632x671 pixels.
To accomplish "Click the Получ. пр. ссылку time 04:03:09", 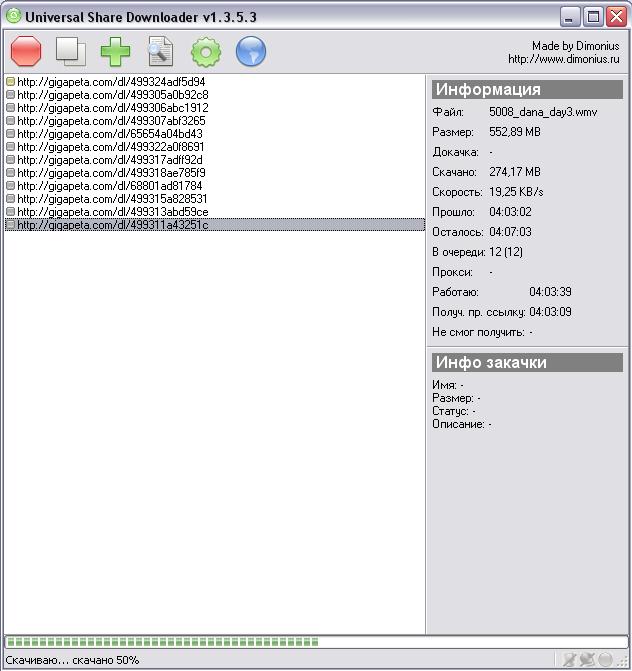I will pyautogui.click(x=550, y=312).
